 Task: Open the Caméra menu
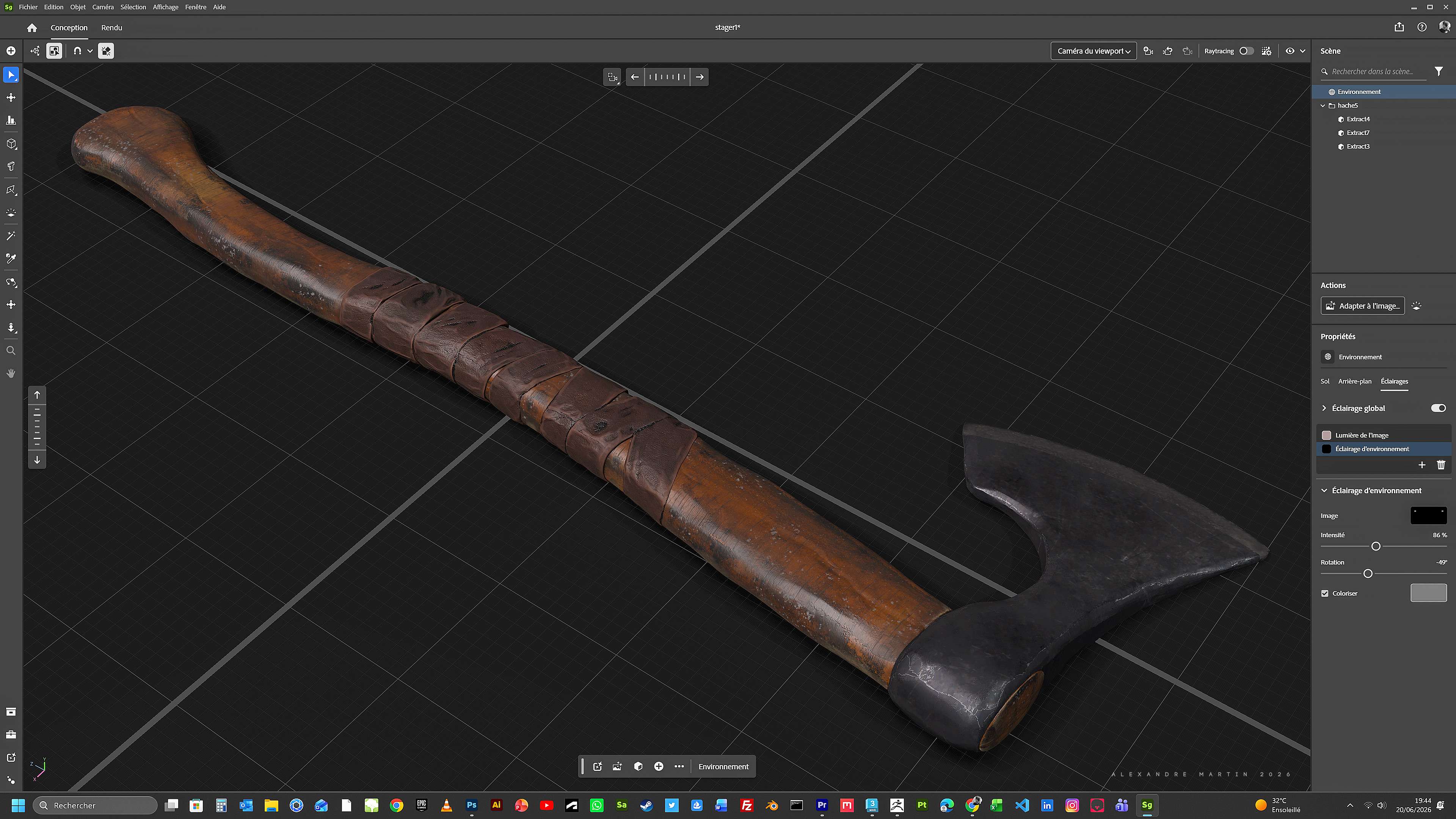coord(103,7)
